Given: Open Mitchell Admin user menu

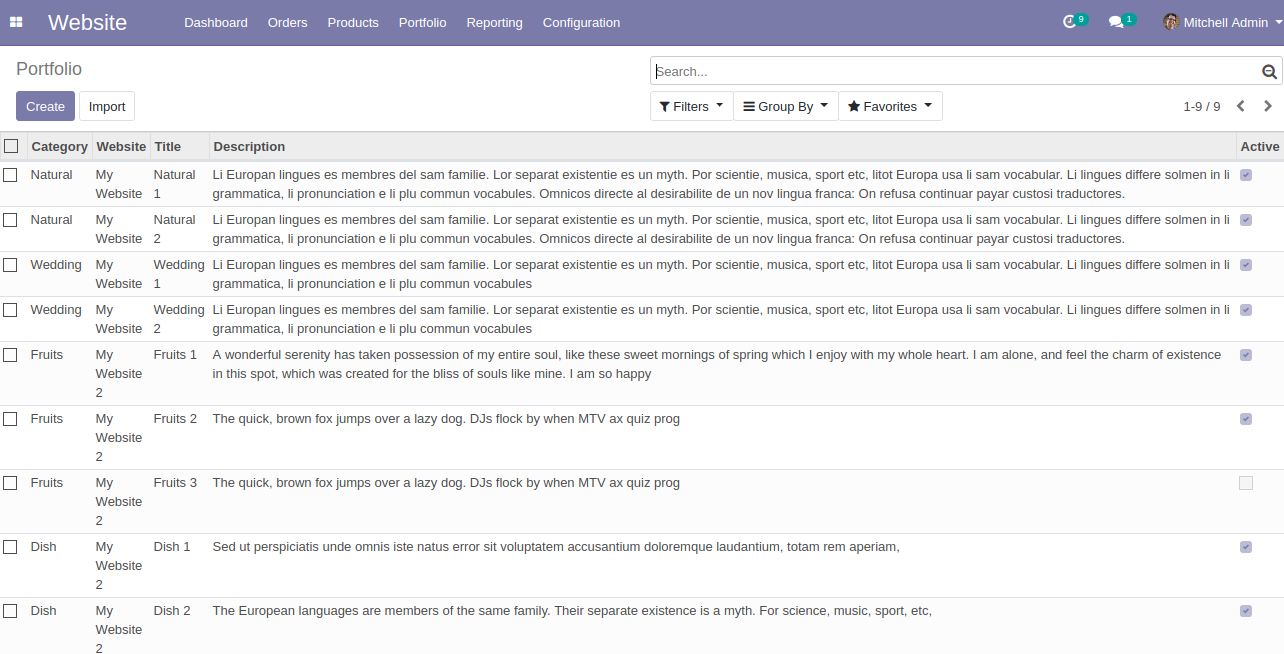Looking at the screenshot, I should [x=1223, y=22].
